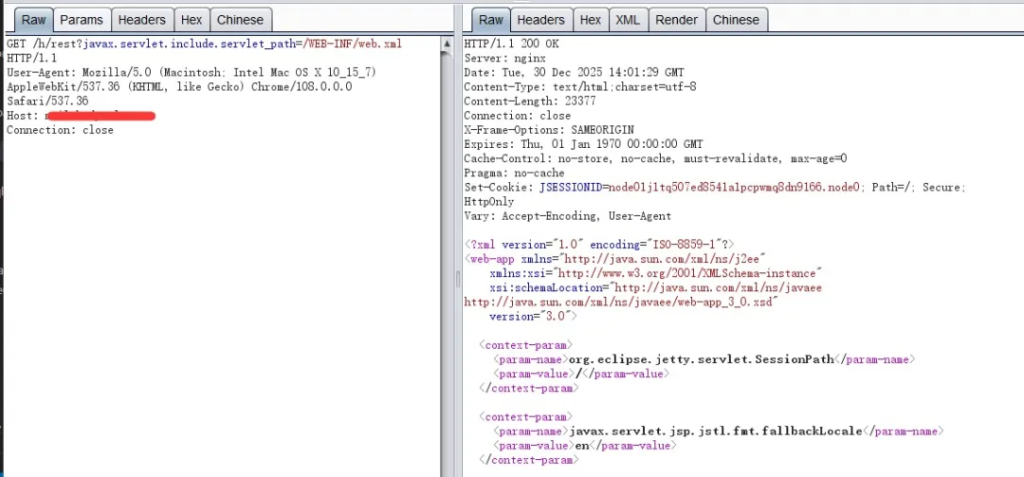The width and height of the screenshot is (1024, 477).
Task: Select the response Raw tab
Action: 490,19
